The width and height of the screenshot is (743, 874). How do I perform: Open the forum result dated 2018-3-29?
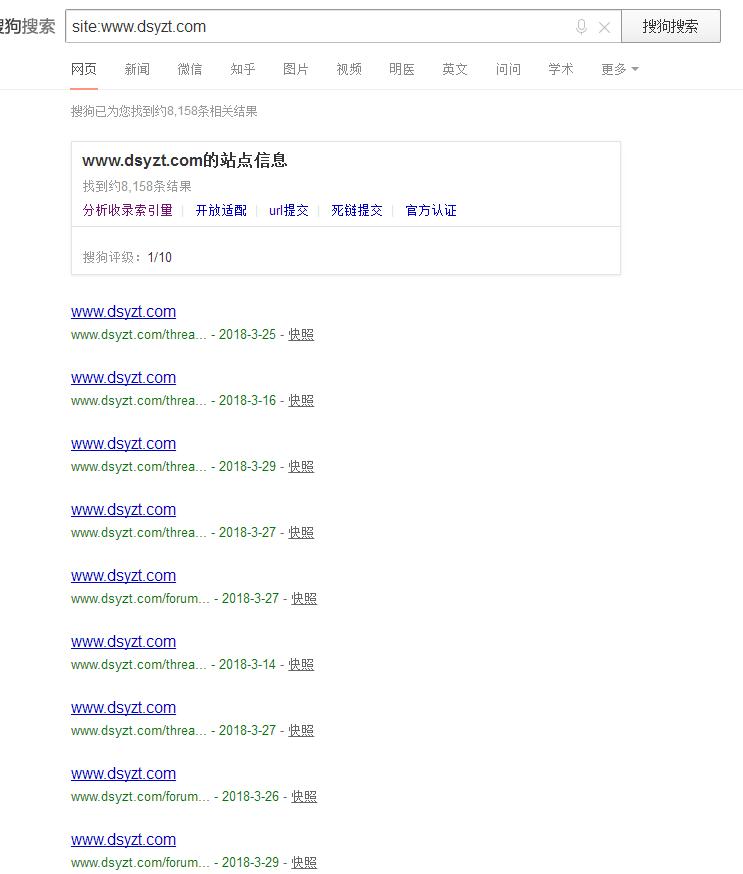click(123, 839)
